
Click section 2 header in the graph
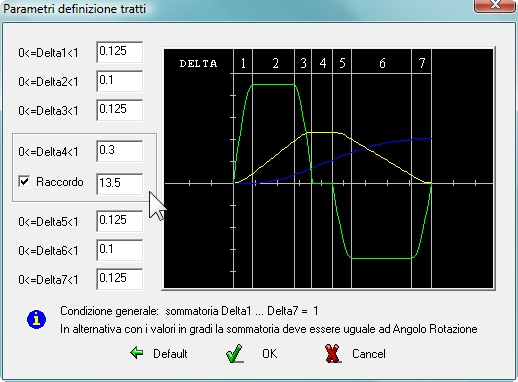click(275, 63)
